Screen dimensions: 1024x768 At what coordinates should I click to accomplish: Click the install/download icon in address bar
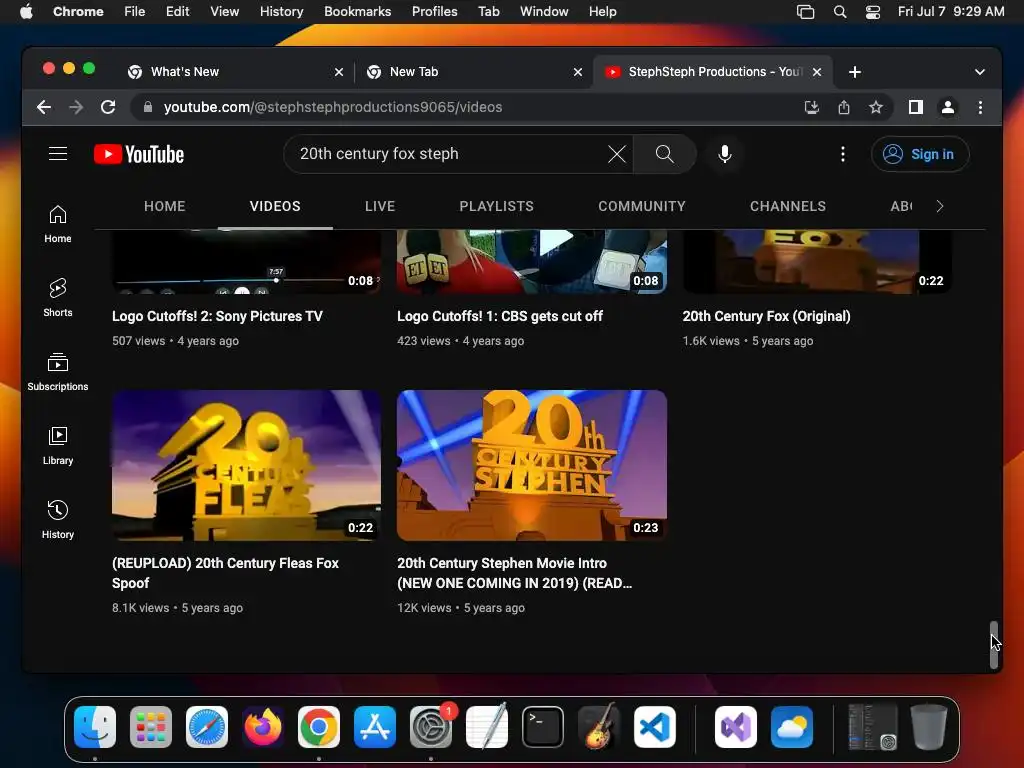(x=811, y=107)
